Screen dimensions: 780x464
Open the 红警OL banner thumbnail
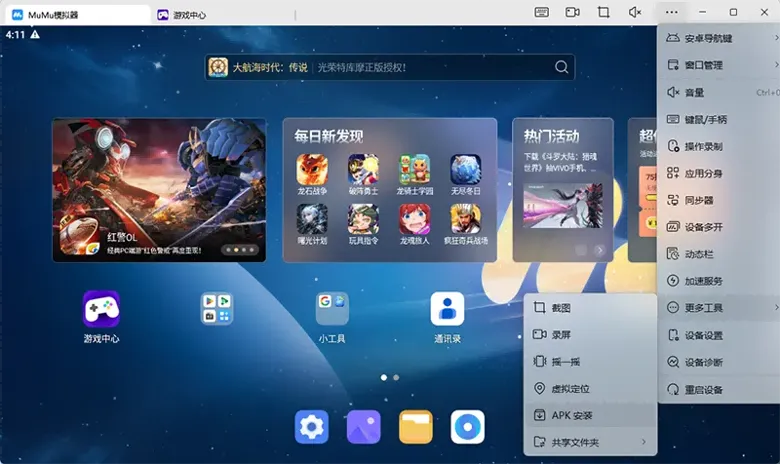pos(159,190)
